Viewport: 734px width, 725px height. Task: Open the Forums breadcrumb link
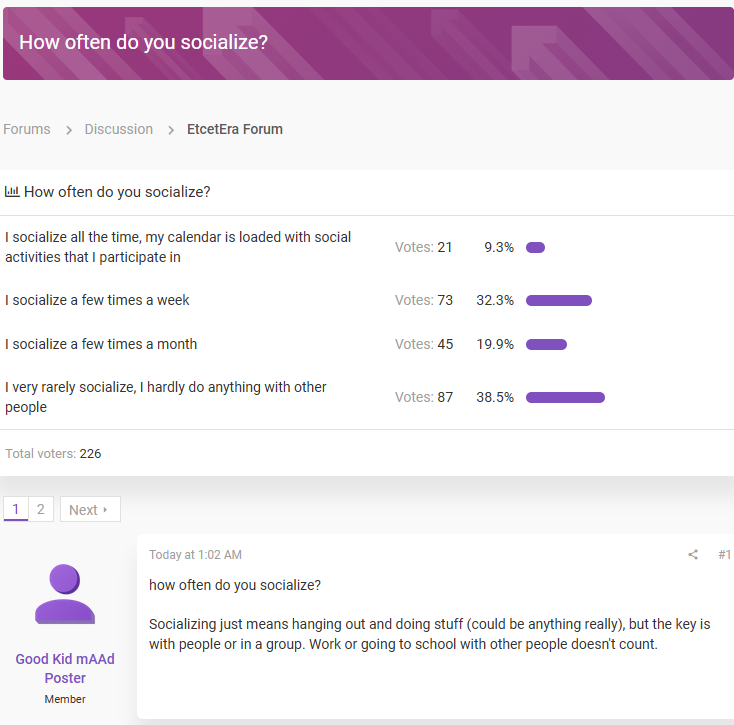[27, 129]
